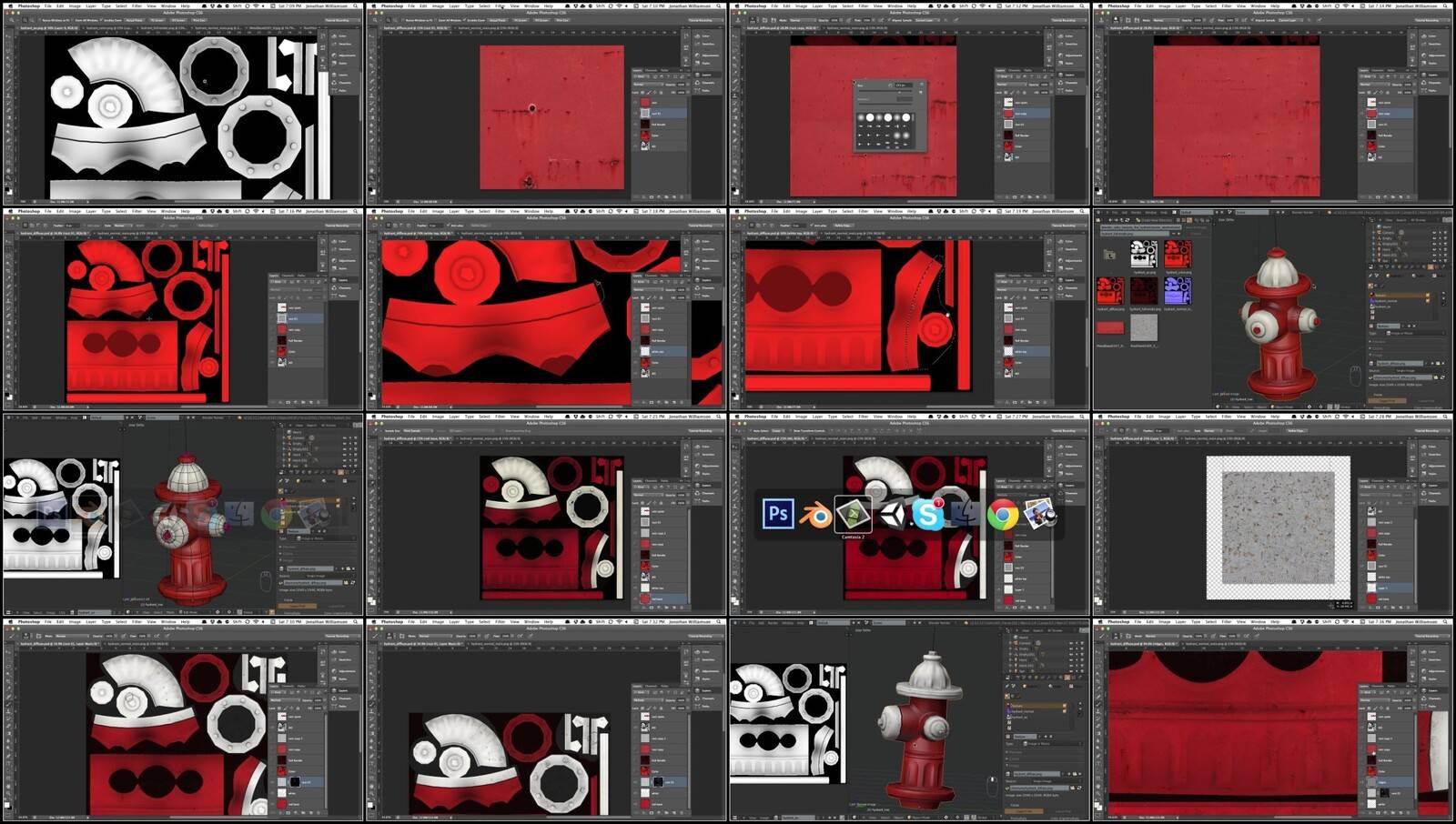This screenshot has width=1456, height=824.
Task: Click the parent folder icon in Blender's file browser
Action: click(1109, 255)
